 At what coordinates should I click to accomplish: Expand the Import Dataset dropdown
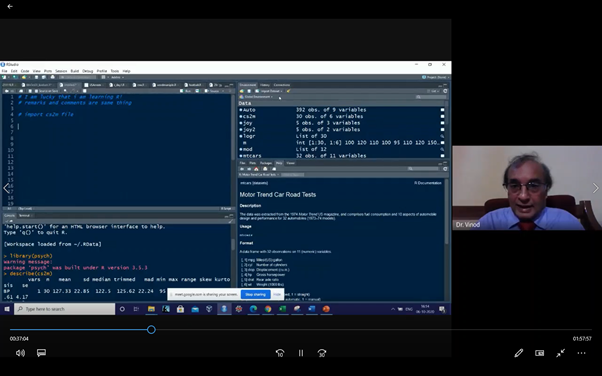(x=271, y=91)
